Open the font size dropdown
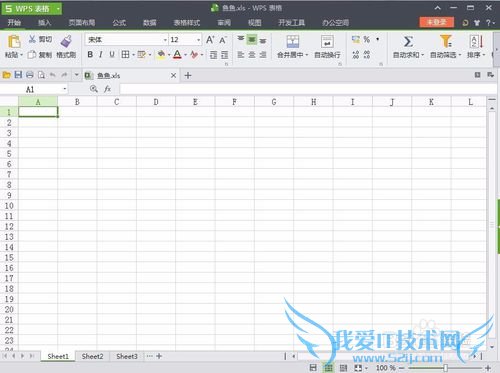Image resolution: width=500 pixels, height=373 pixels. pos(198,40)
